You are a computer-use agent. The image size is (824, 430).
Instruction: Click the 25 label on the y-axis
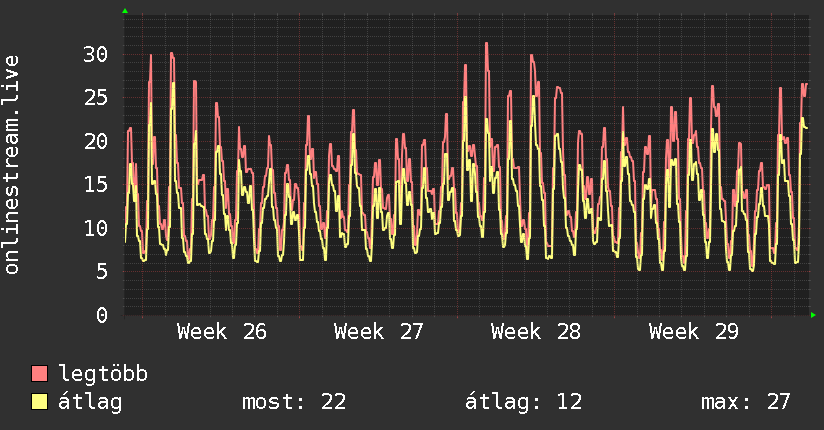point(96,98)
